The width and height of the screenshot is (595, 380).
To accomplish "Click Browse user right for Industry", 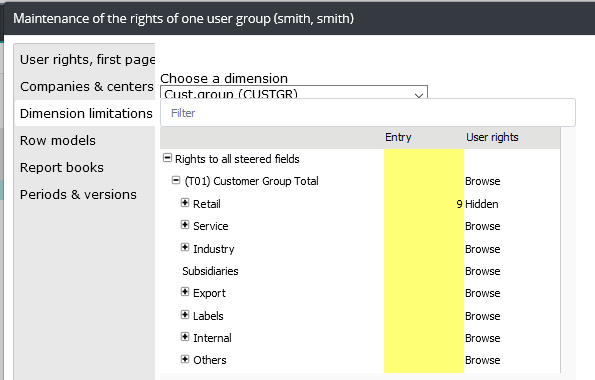I will click(483, 249).
